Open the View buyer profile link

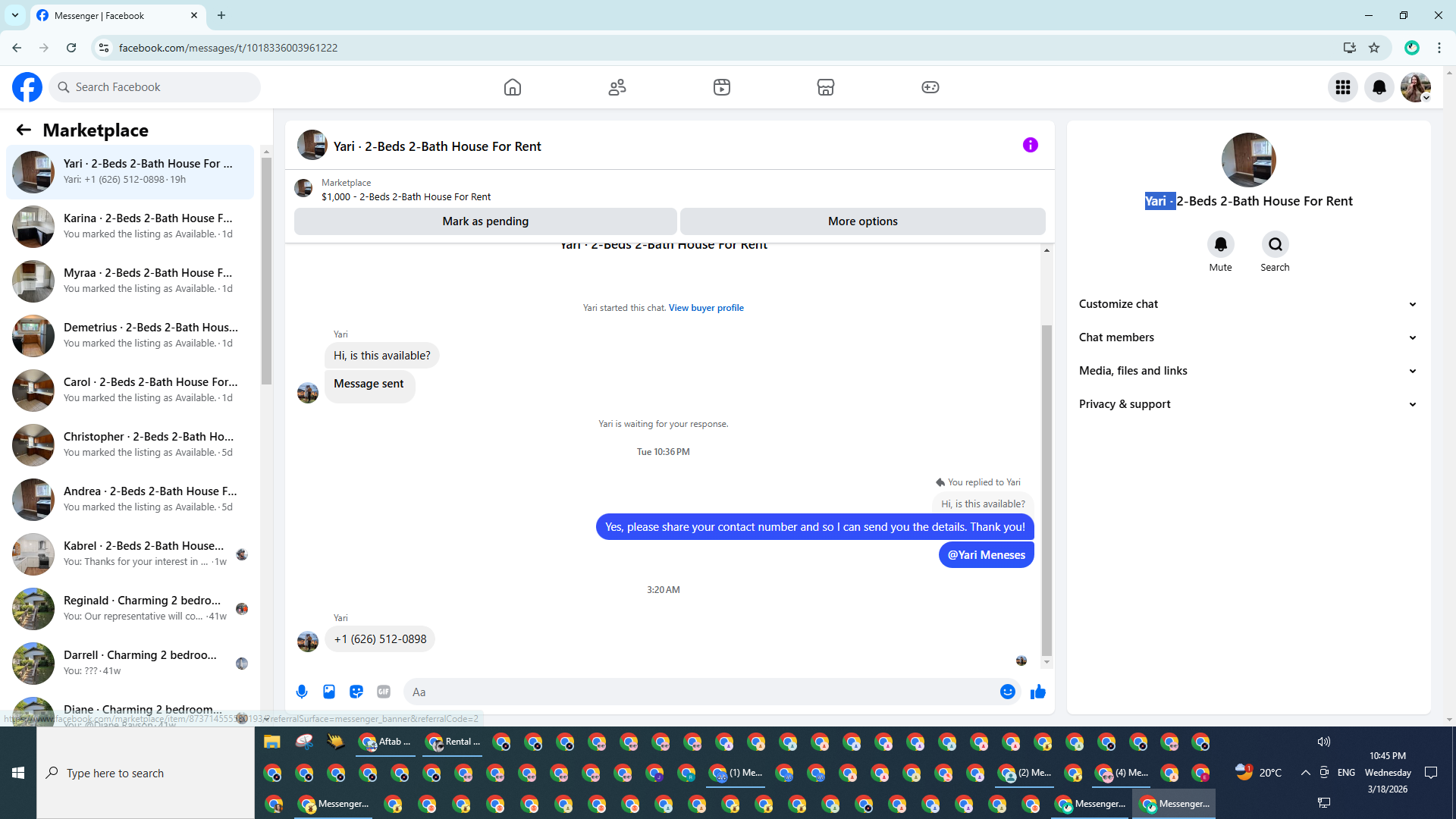pyautogui.click(x=706, y=308)
